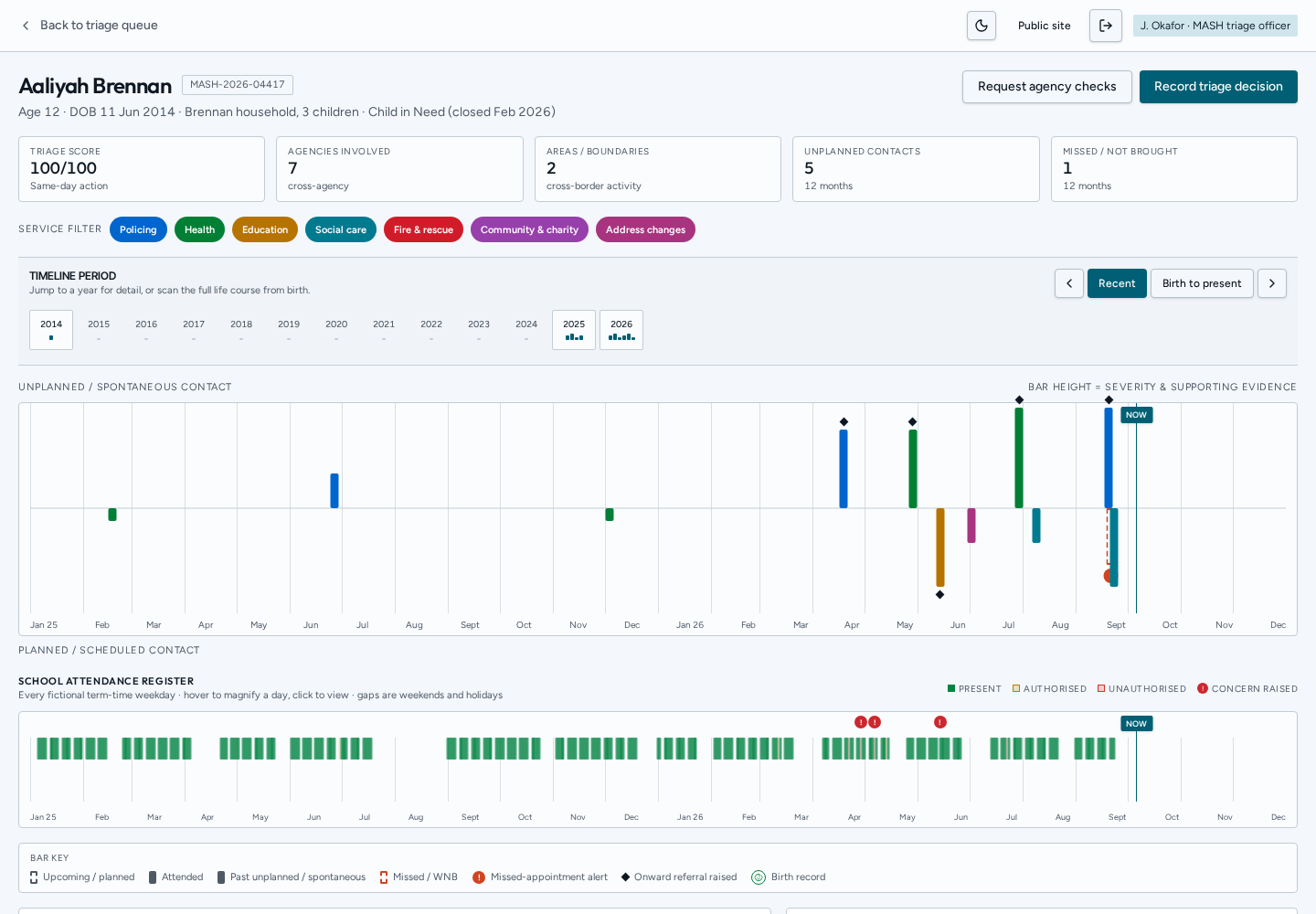Screen dimensions: 1316x914
Task: Click the small green bar in December 2025
Action: (610, 515)
